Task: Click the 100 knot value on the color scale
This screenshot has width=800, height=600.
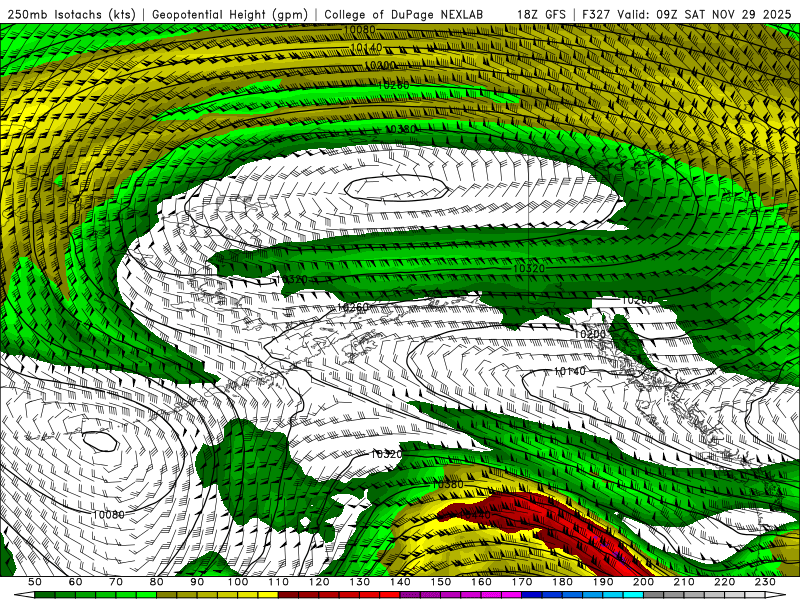Action: pyautogui.click(x=238, y=582)
